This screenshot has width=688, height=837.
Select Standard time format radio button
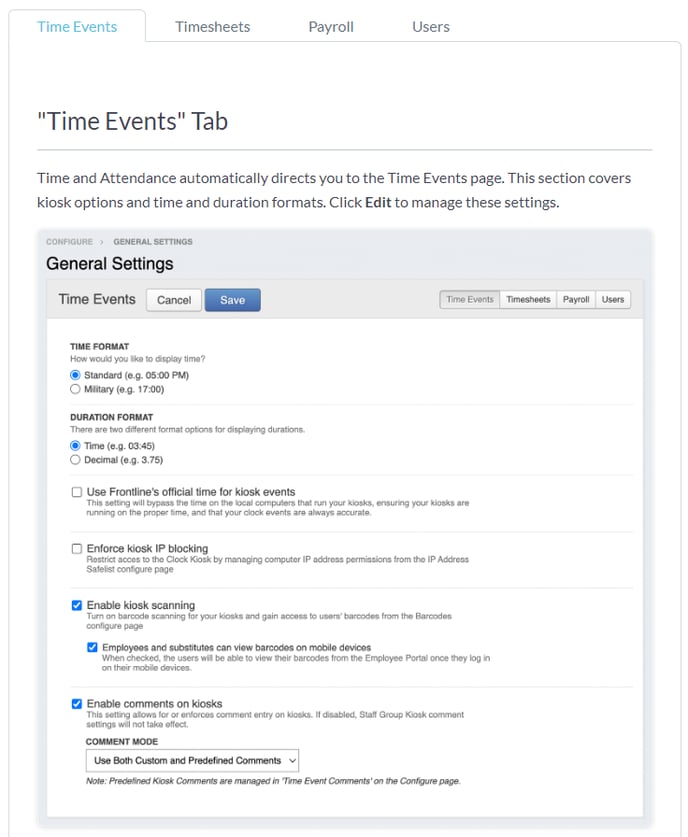(x=76, y=375)
